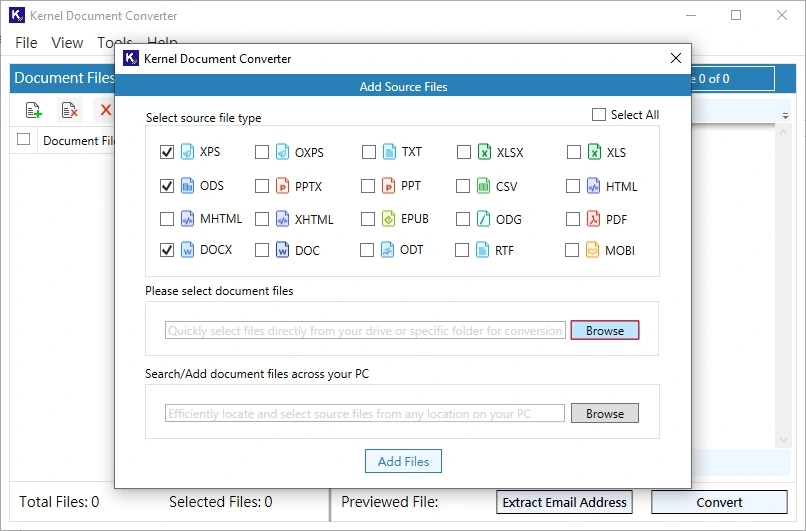This screenshot has width=806, height=531.
Task: Check the TXT checkbox
Action: pos(369,152)
